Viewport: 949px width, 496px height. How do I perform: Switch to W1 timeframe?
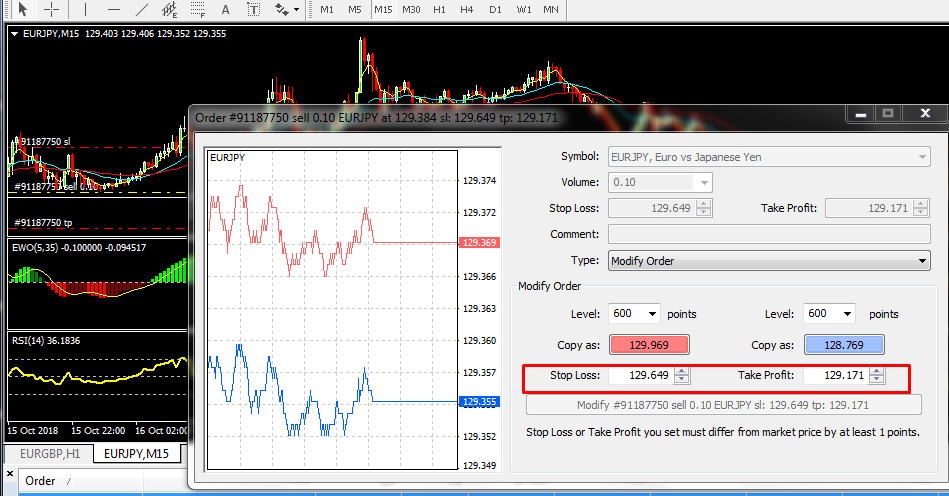tap(524, 10)
